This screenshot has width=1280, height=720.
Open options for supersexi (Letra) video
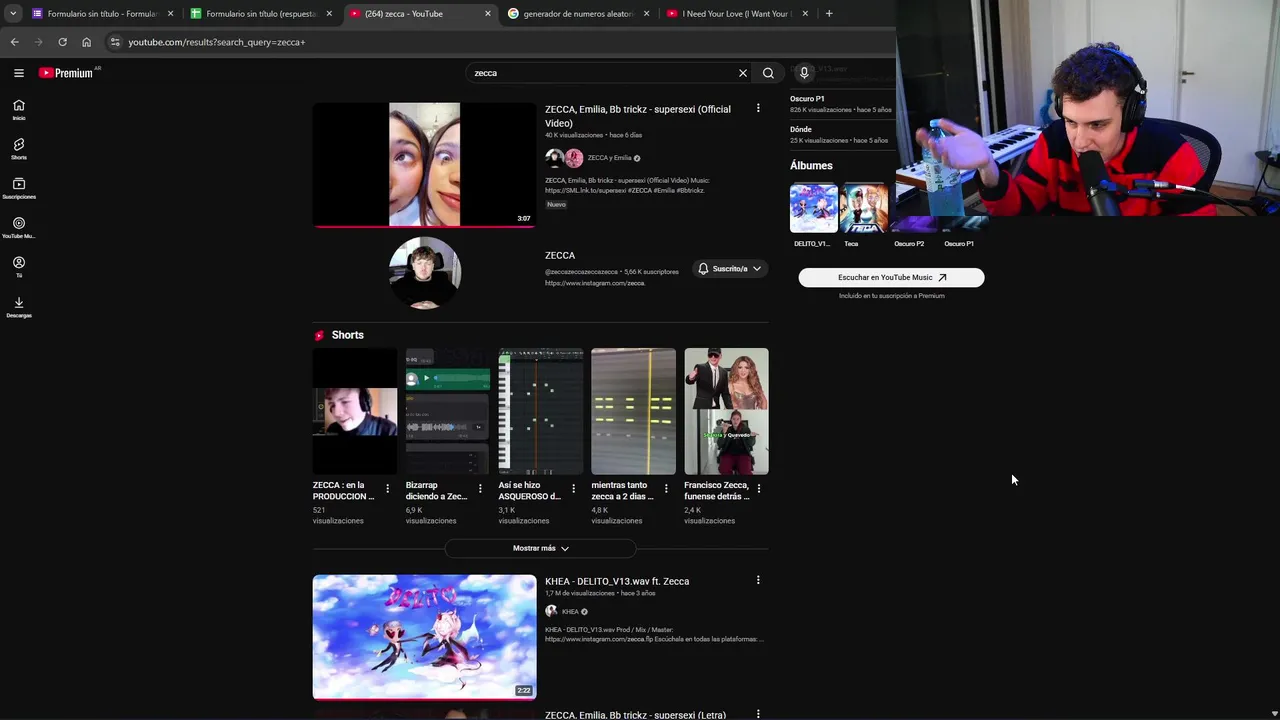click(x=758, y=714)
